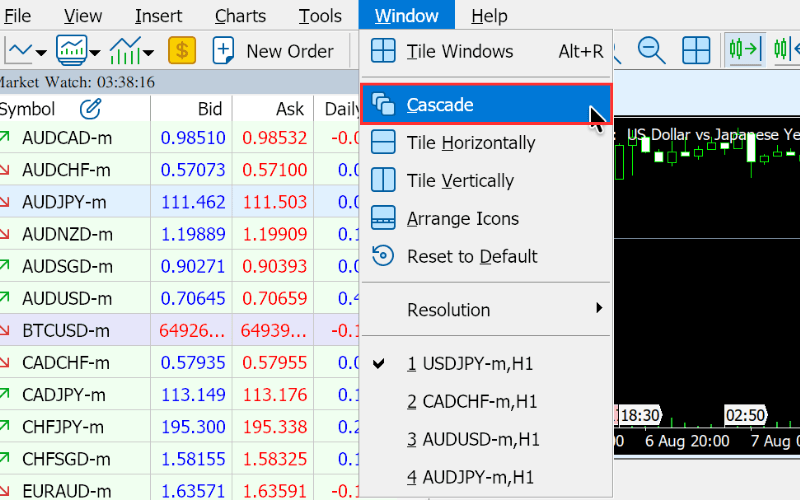
Task: Click the Market Watch panel title bar
Action: (x=179, y=82)
